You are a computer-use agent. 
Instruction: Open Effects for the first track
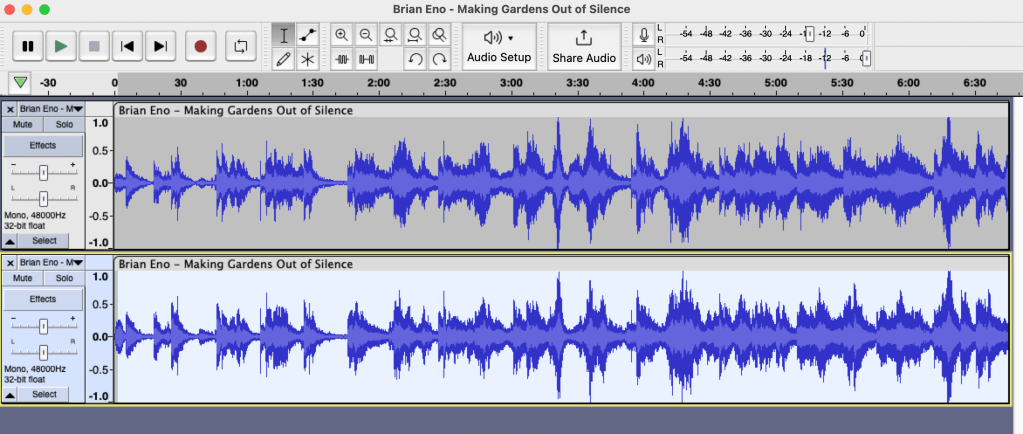pos(43,145)
